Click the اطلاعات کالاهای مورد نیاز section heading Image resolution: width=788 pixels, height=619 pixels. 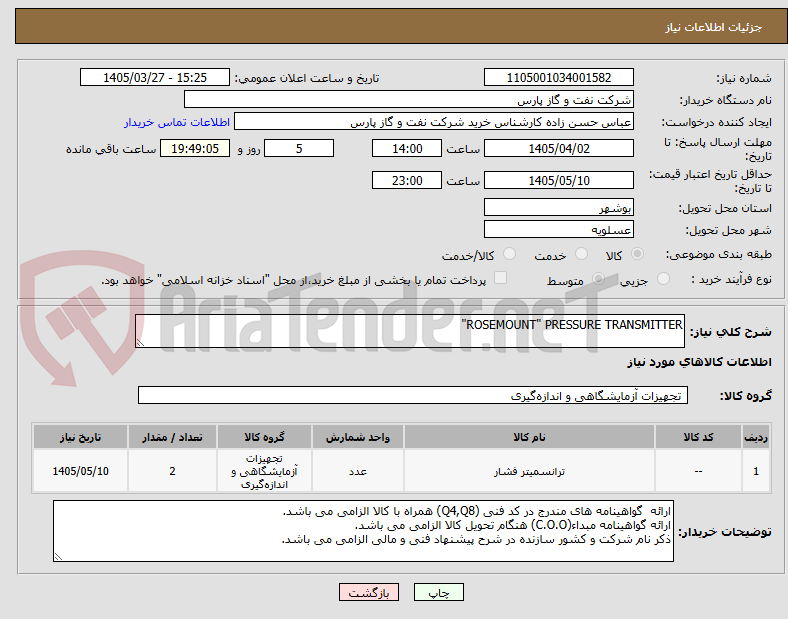(x=699, y=362)
